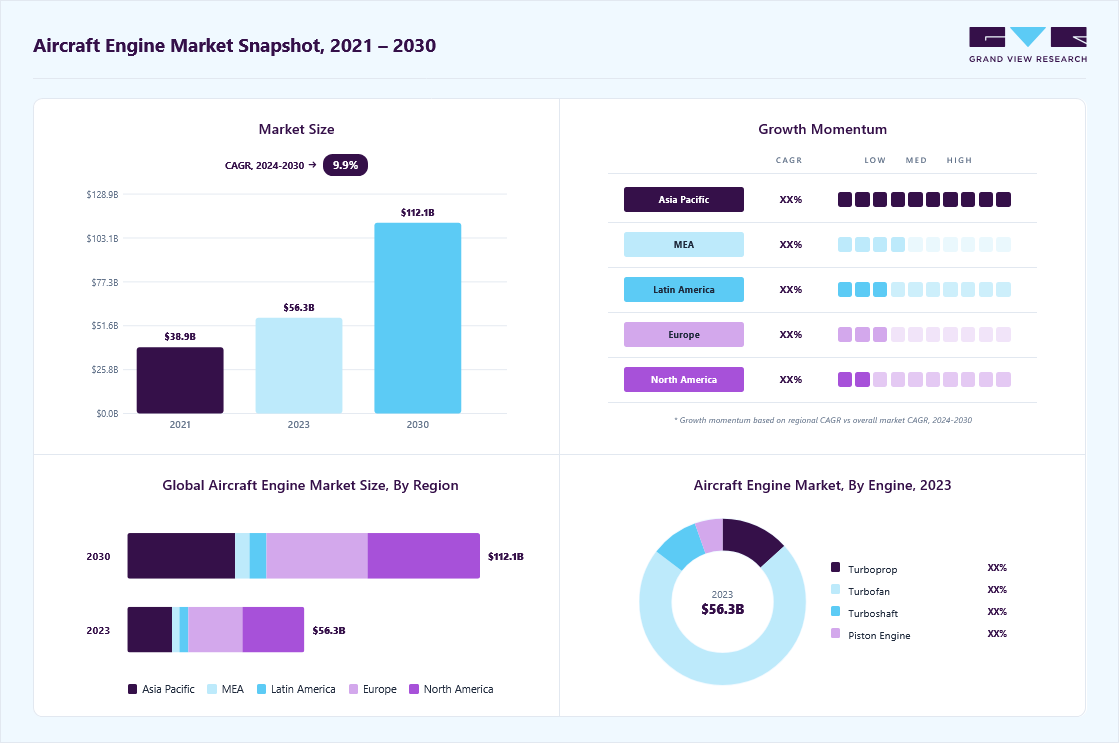Click the 9.9% CAGR badge
This screenshot has width=1120, height=743.
click(x=345, y=165)
